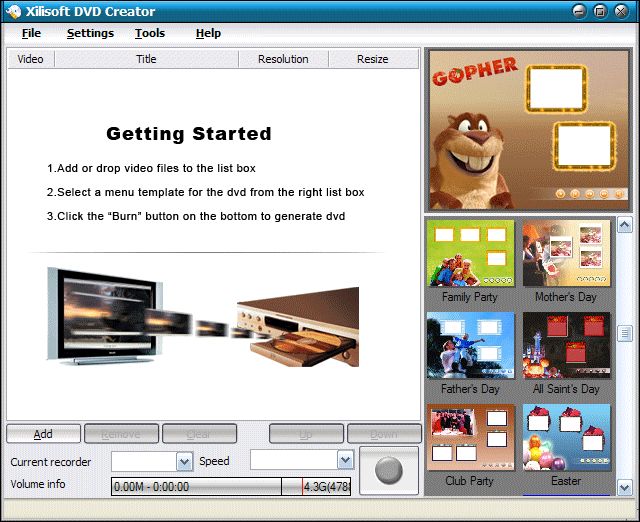Select the All Saint's Day template
This screenshot has height=522, width=640.
point(566,346)
